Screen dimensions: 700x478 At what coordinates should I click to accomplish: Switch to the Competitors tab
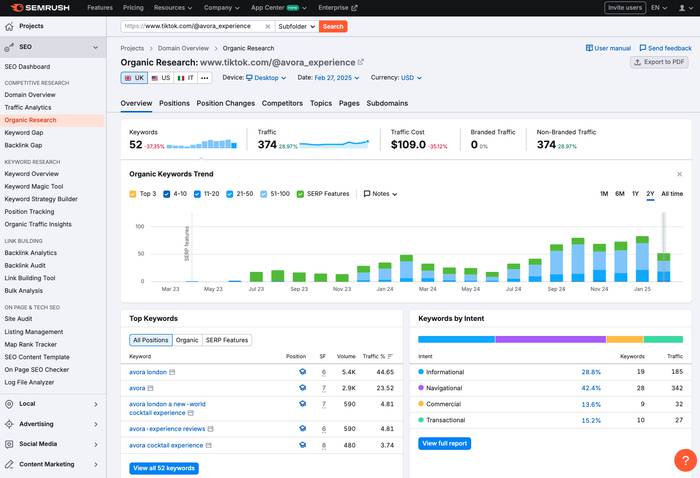[x=282, y=103]
